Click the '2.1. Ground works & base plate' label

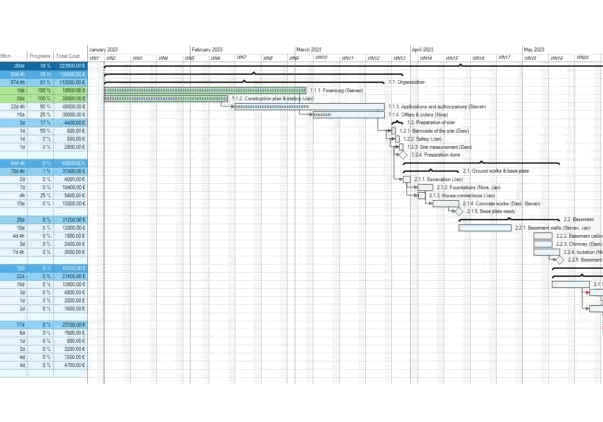point(496,171)
